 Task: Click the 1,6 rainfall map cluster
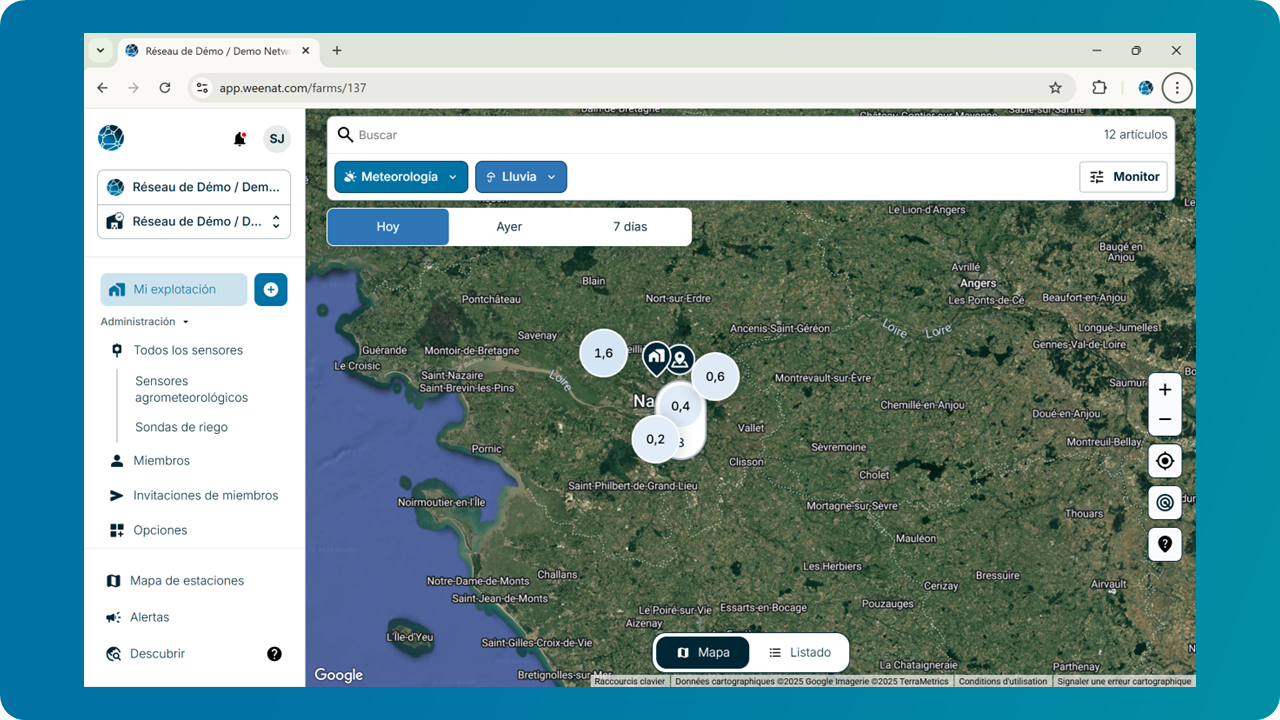pyautogui.click(x=604, y=353)
